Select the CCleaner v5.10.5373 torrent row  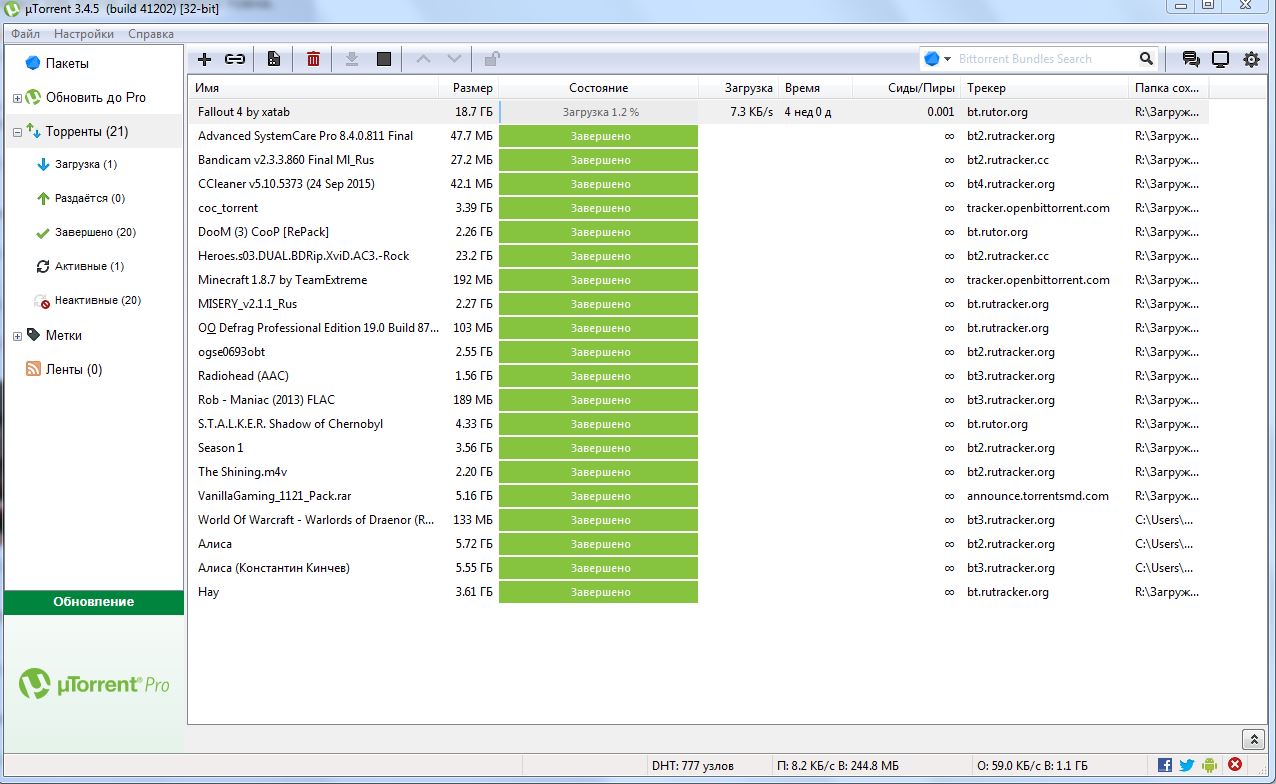698,184
